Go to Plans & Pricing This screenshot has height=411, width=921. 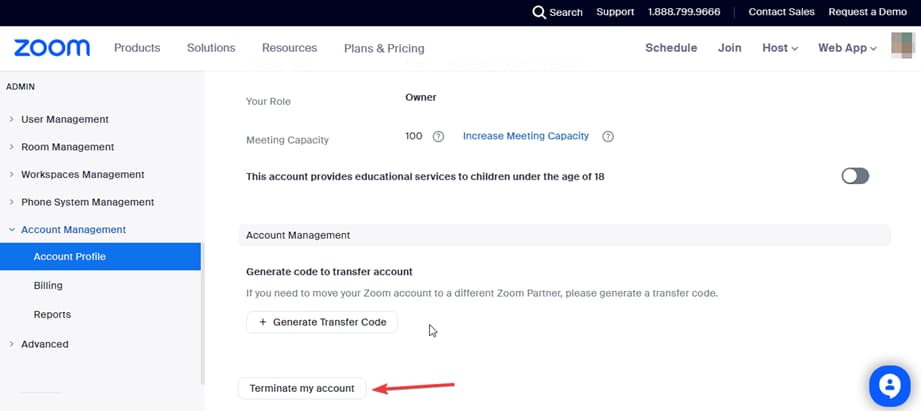coord(384,48)
